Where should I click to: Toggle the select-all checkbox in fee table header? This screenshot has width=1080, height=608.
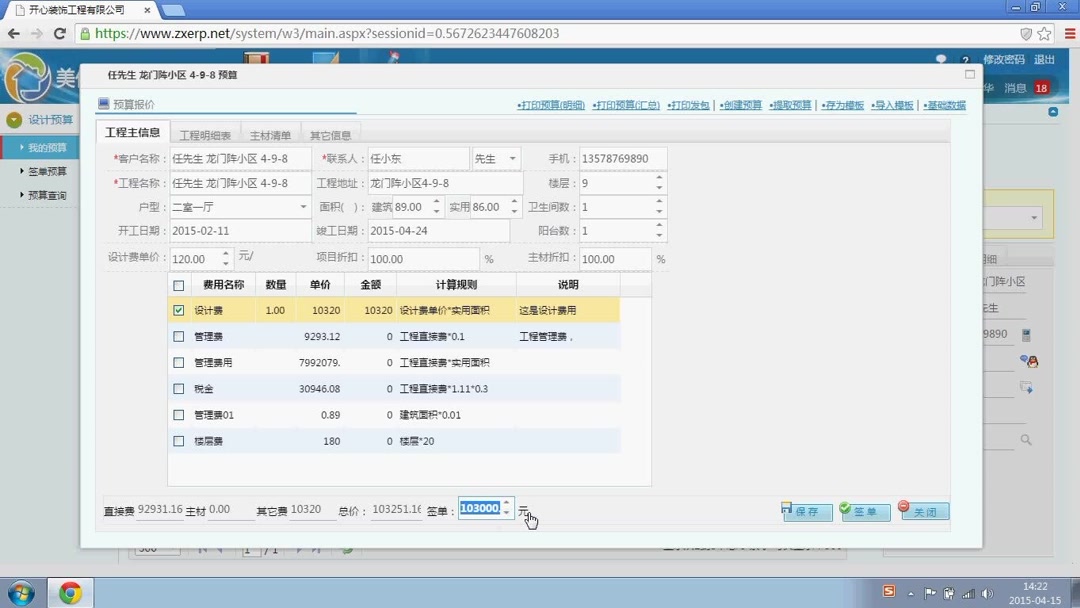pos(178,285)
